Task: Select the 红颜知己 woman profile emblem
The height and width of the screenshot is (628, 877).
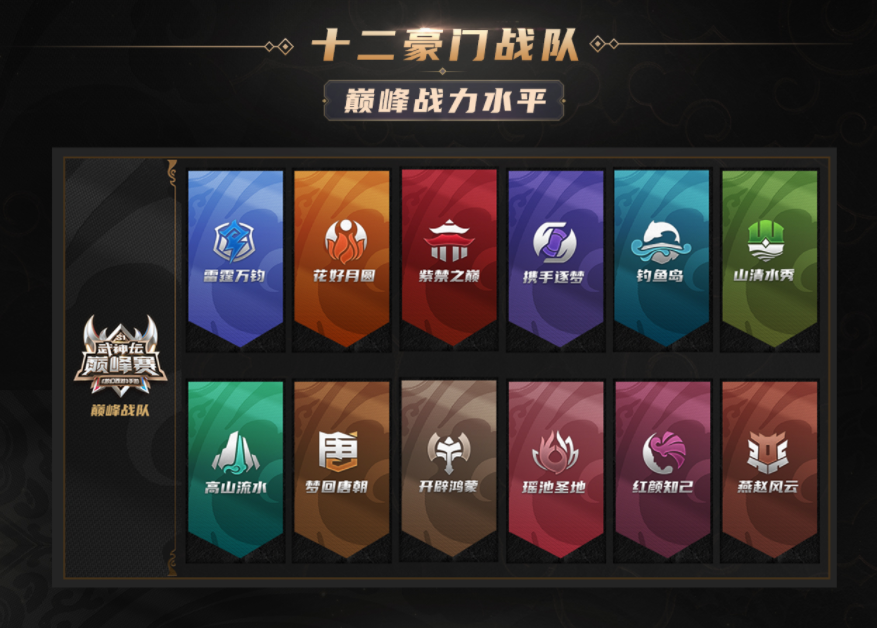Action: (x=663, y=452)
